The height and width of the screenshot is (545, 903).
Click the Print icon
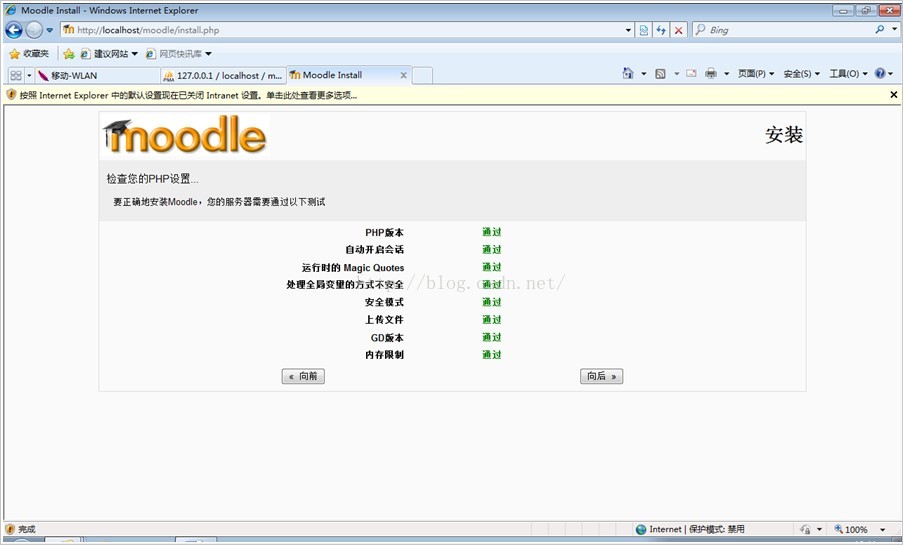(711, 73)
